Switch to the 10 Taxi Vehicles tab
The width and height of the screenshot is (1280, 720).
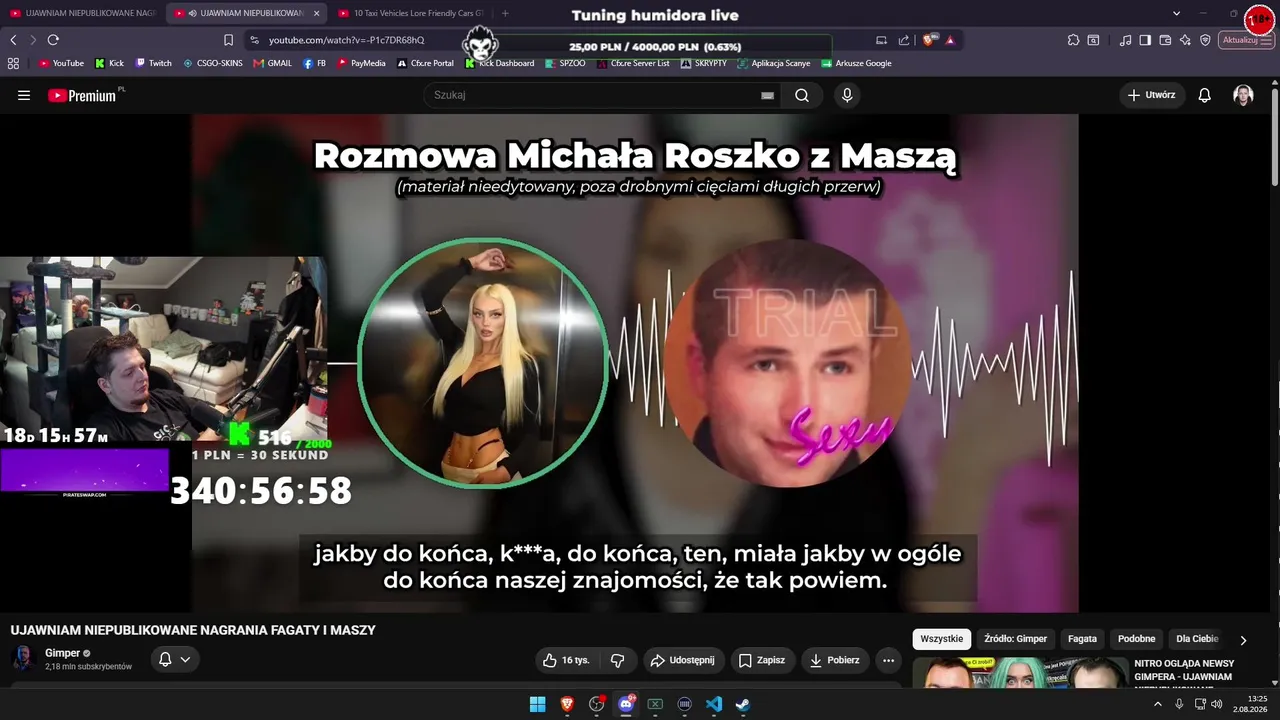(410, 13)
